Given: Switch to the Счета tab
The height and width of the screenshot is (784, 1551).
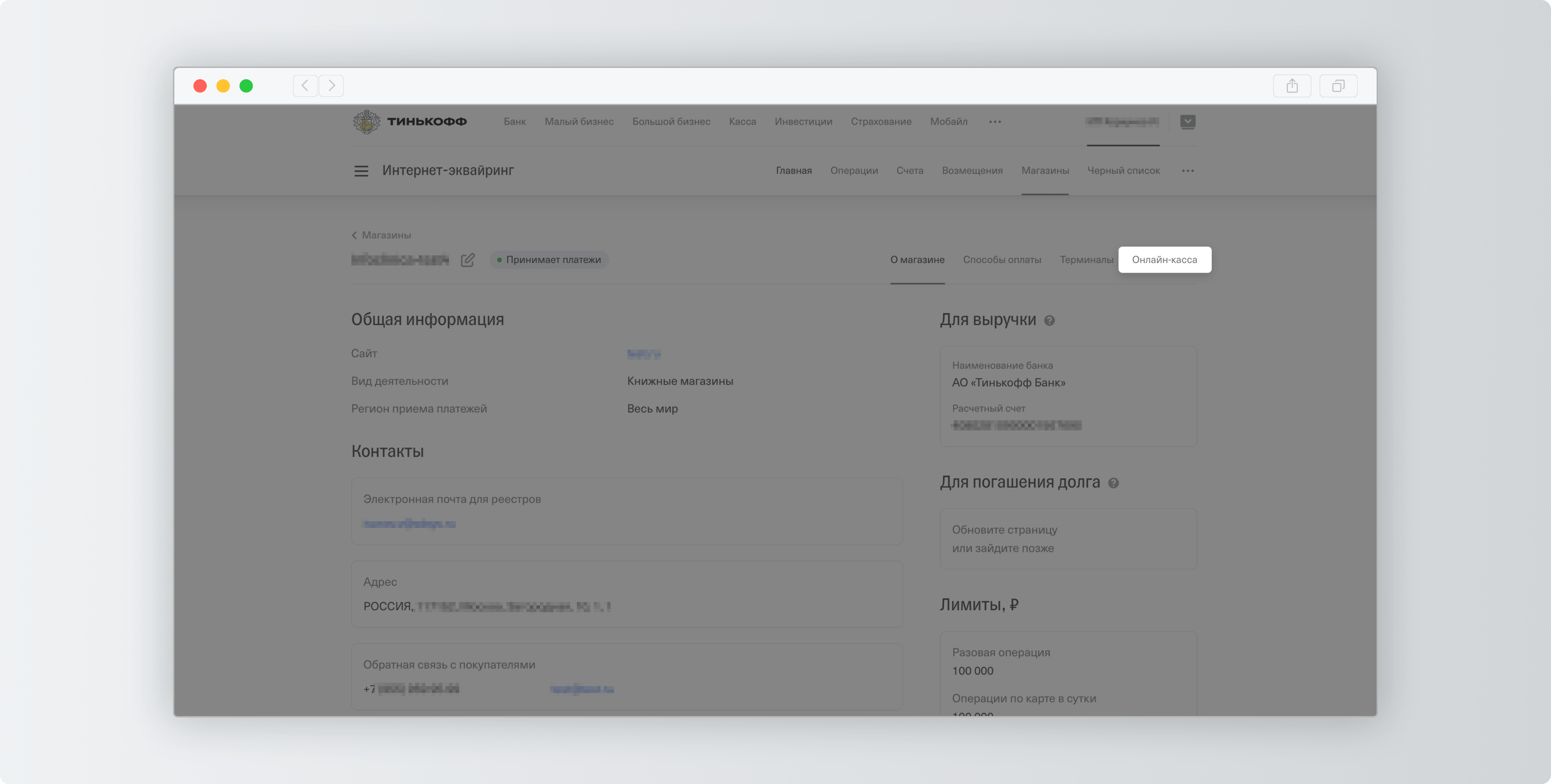Looking at the screenshot, I should coord(910,171).
